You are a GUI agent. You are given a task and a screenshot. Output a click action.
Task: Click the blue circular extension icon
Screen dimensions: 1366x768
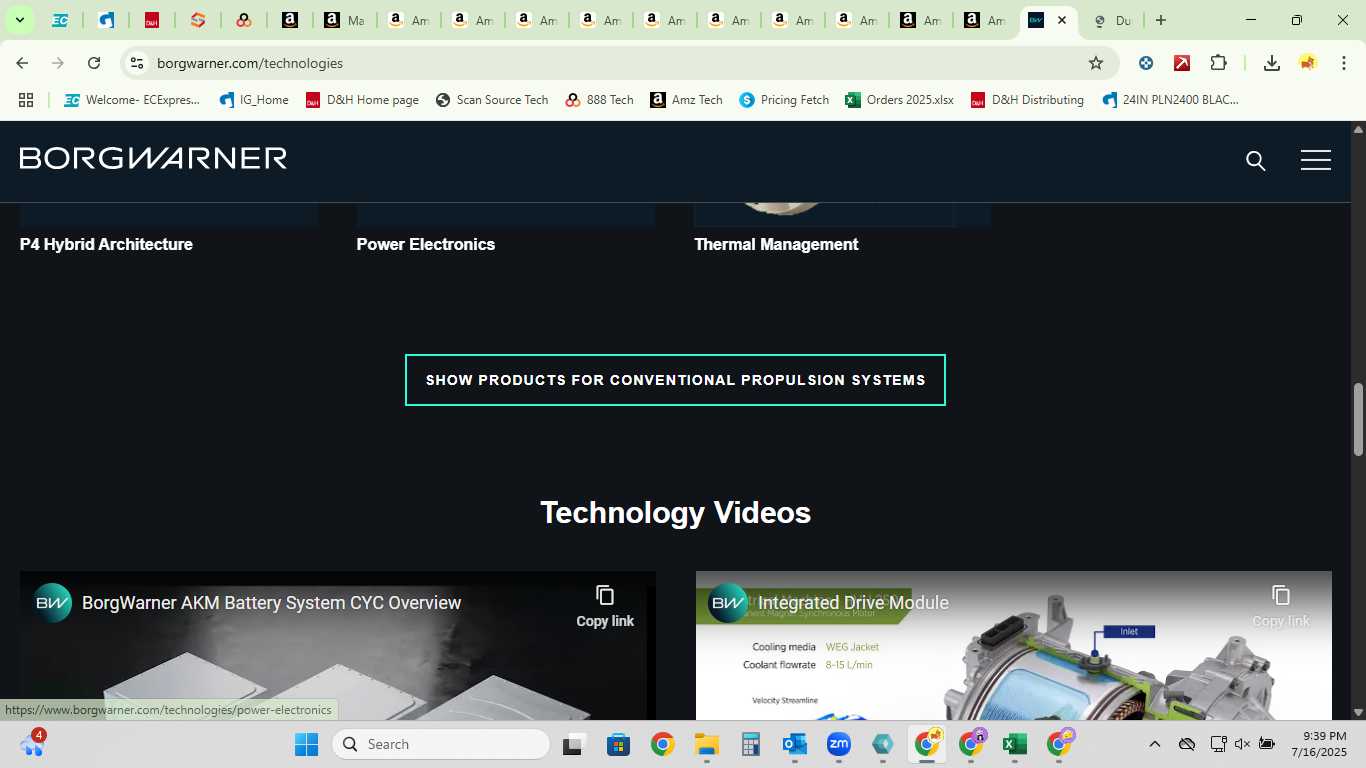1146,63
